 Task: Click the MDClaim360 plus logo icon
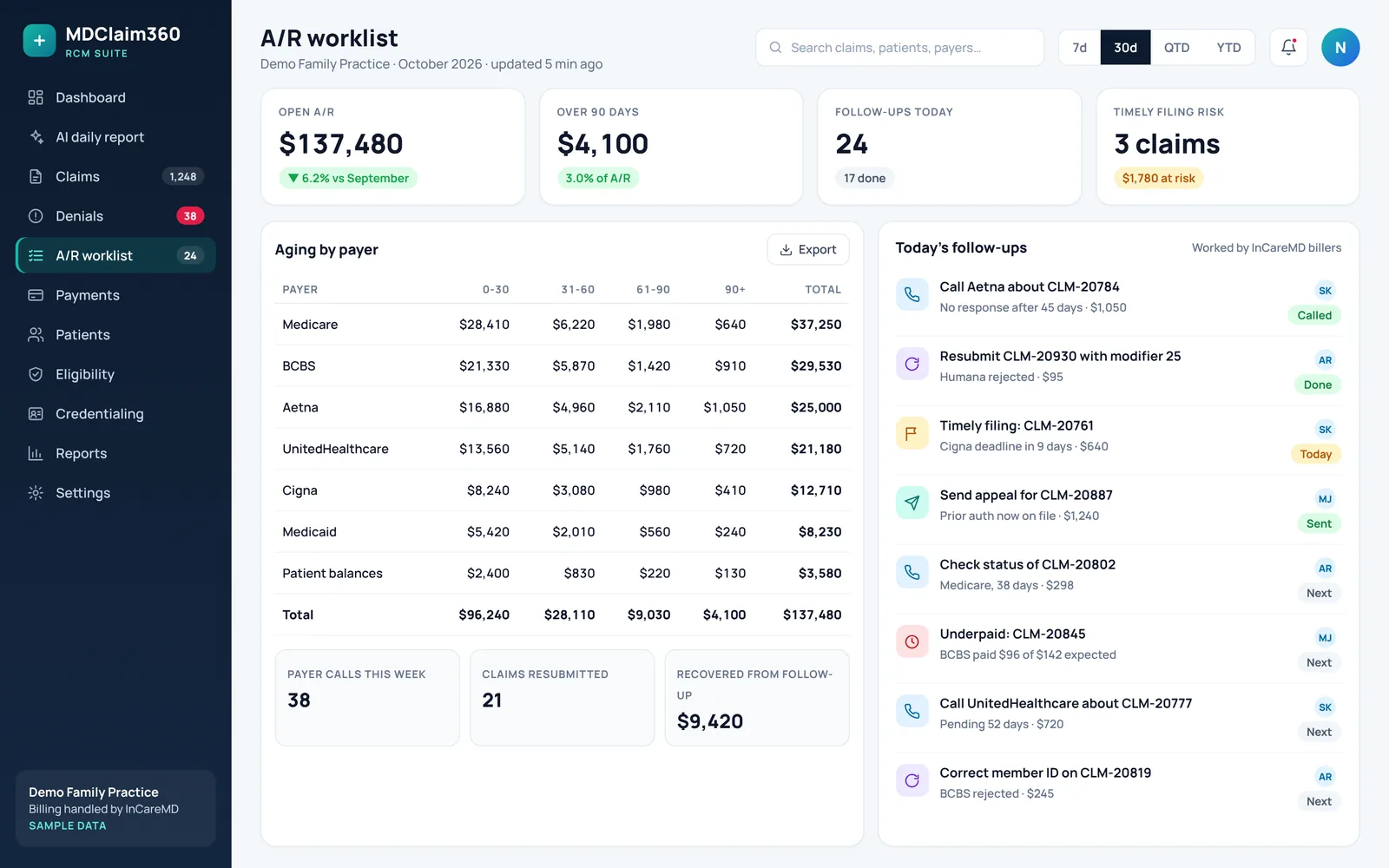(x=39, y=40)
